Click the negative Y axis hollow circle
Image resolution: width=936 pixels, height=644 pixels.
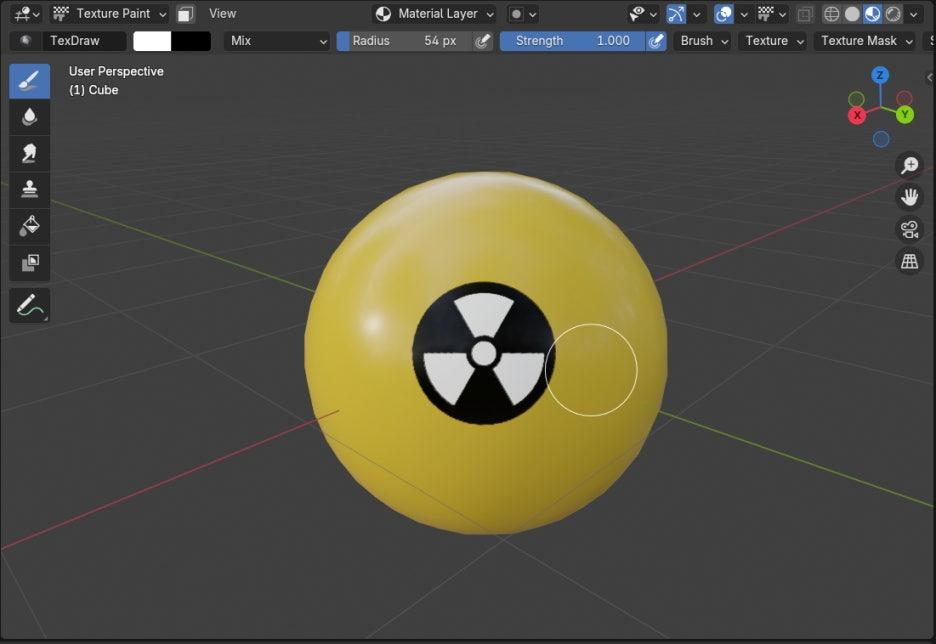(x=856, y=99)
